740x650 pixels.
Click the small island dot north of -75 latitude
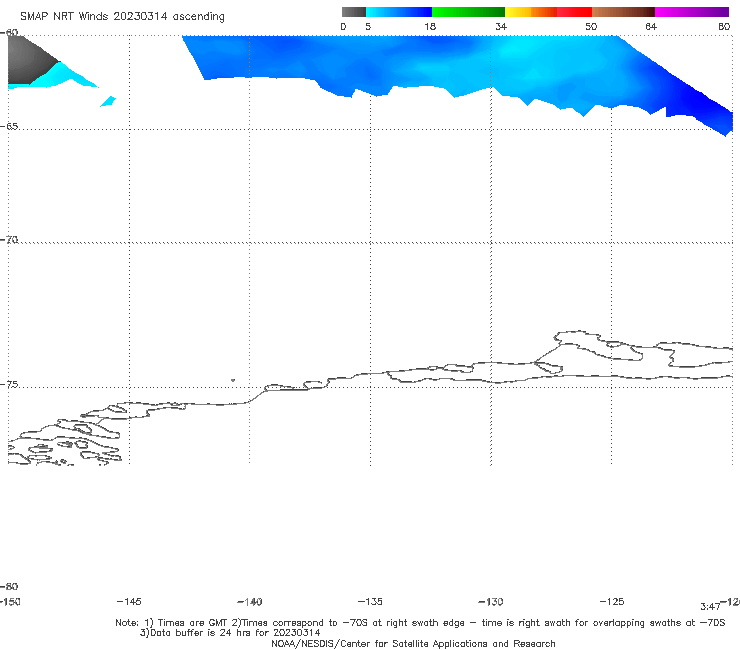(233, 380)
